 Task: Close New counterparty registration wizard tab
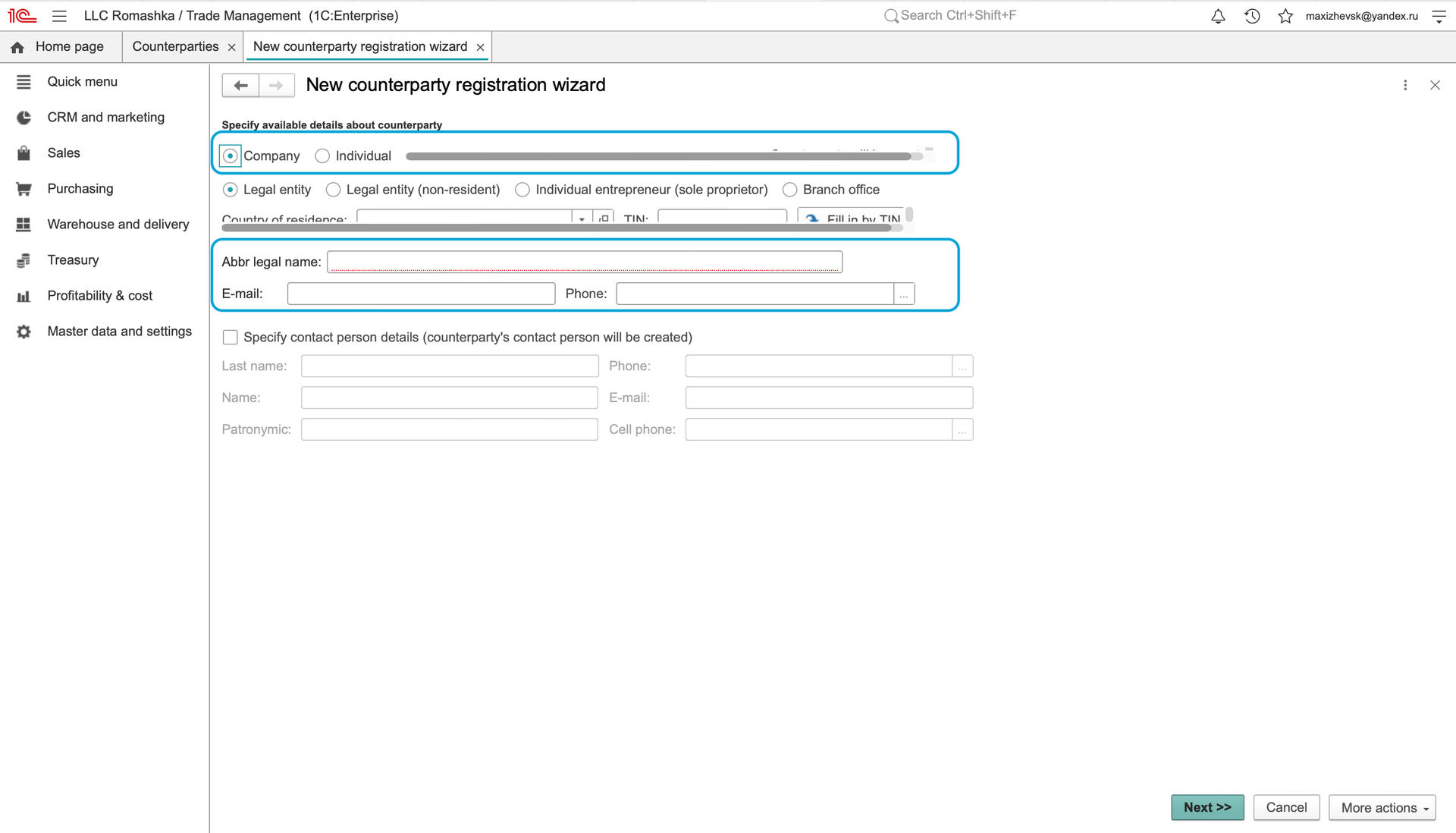480,47
